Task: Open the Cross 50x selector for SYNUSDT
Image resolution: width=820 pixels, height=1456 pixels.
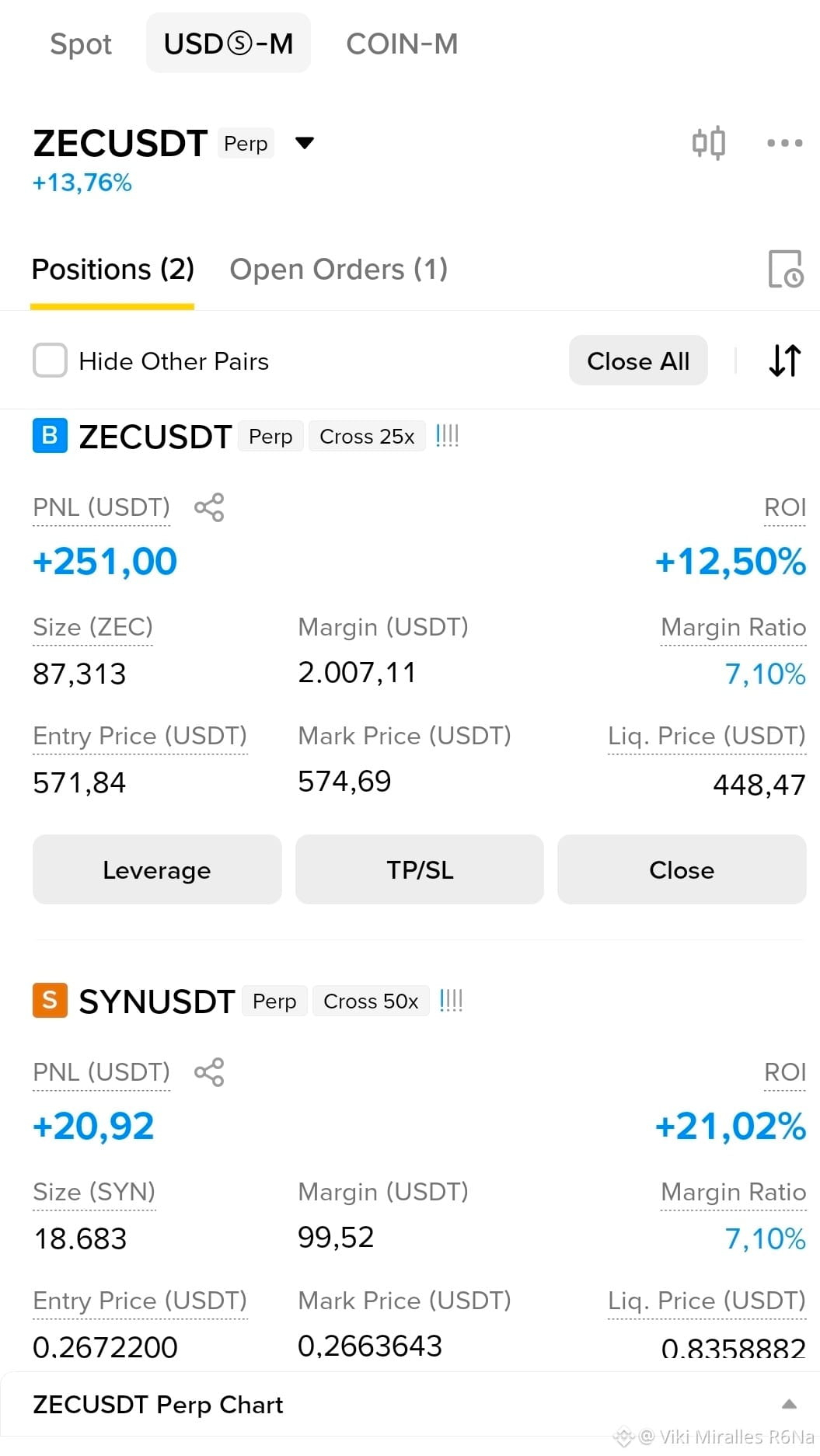Action: pyautogui.click(x=371, y=1001)
